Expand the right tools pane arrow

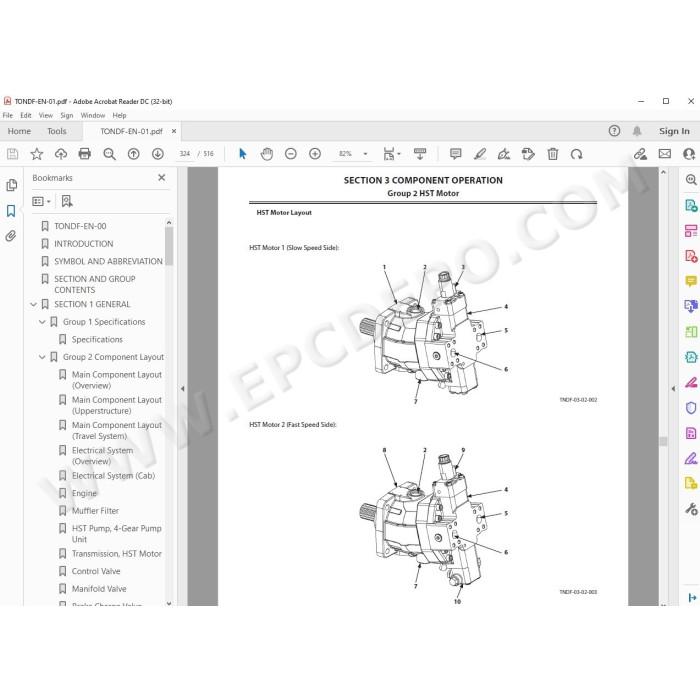point(673,389)
